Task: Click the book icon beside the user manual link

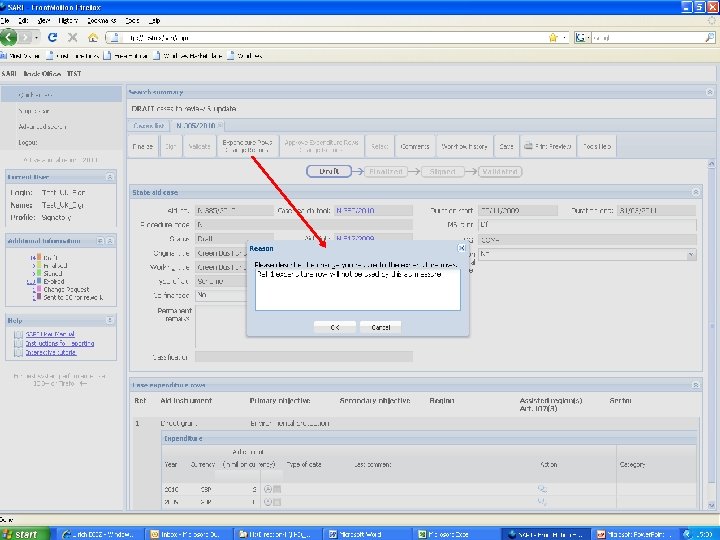Action: tap(18, 334)
